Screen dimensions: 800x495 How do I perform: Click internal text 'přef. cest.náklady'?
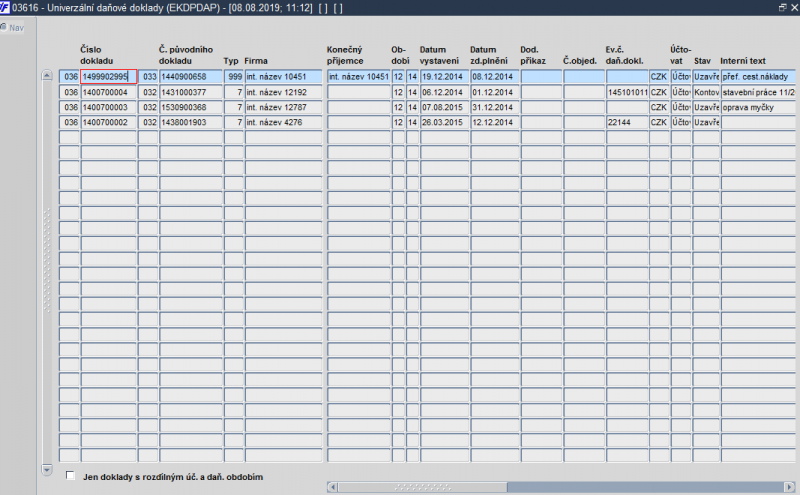pos(760,77)
